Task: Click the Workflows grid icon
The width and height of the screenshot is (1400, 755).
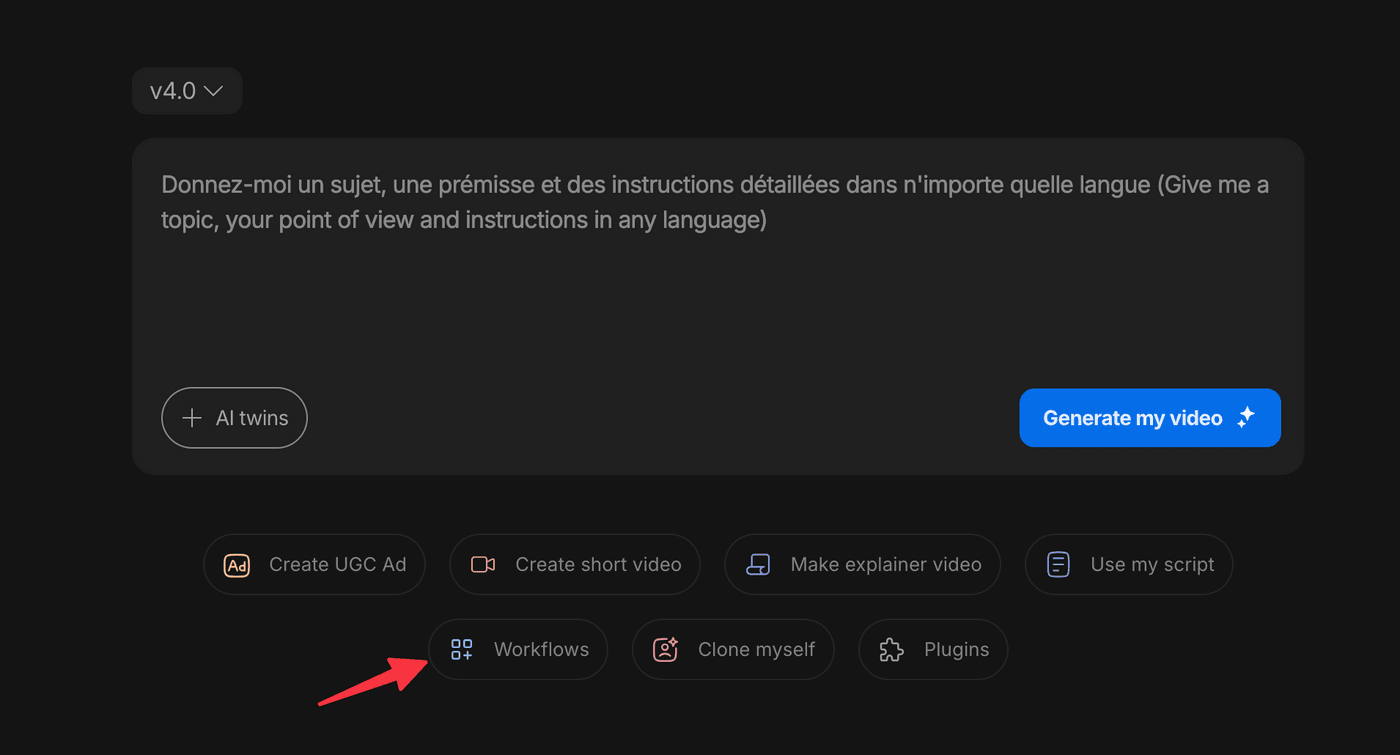Action: tap(461, 650)
